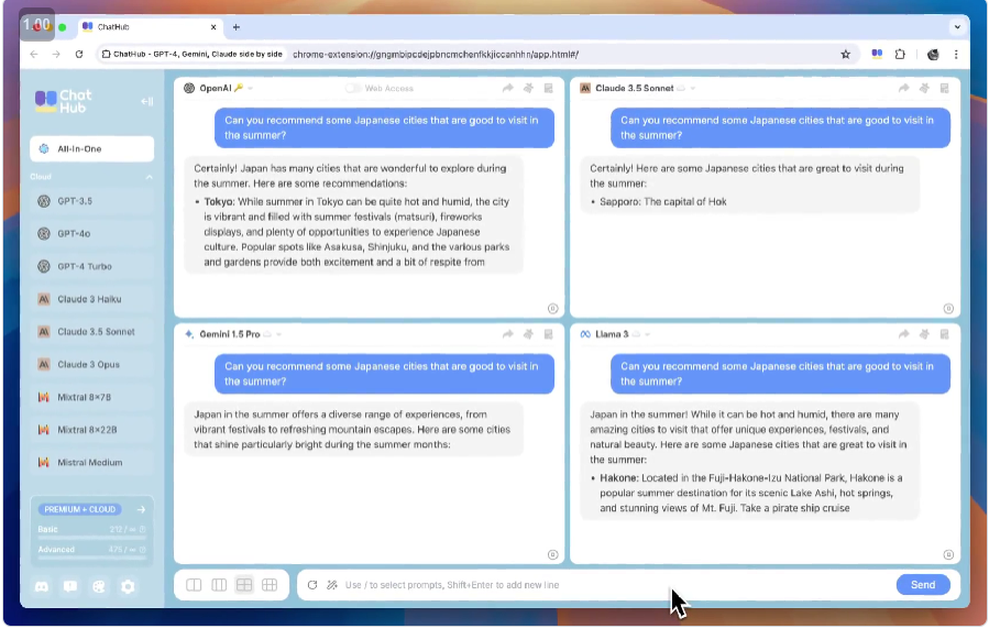Switch to the 2x2 grid layout
This screenshot has width=1000, height=642.
(x=244, y=585)
